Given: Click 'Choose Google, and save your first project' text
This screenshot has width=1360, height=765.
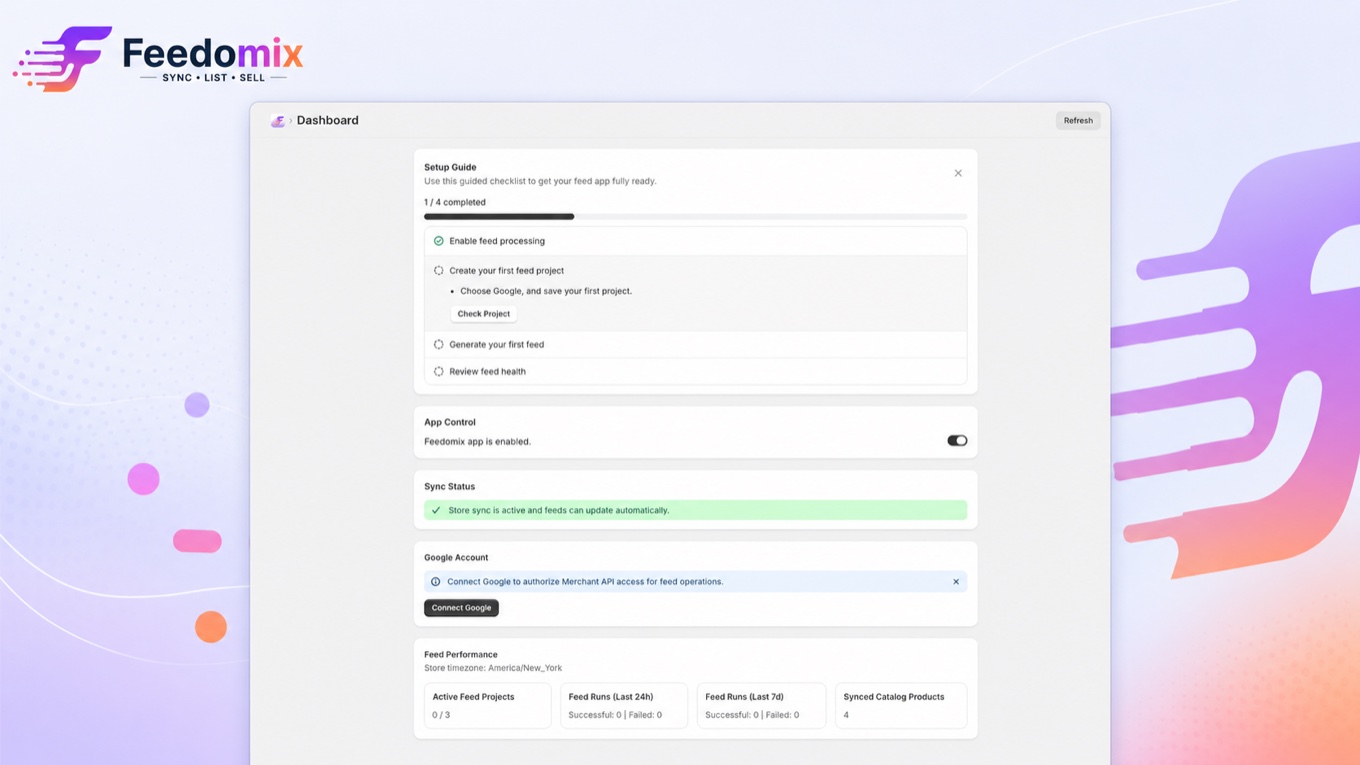Looking at the screenshot, I should 546,291.
